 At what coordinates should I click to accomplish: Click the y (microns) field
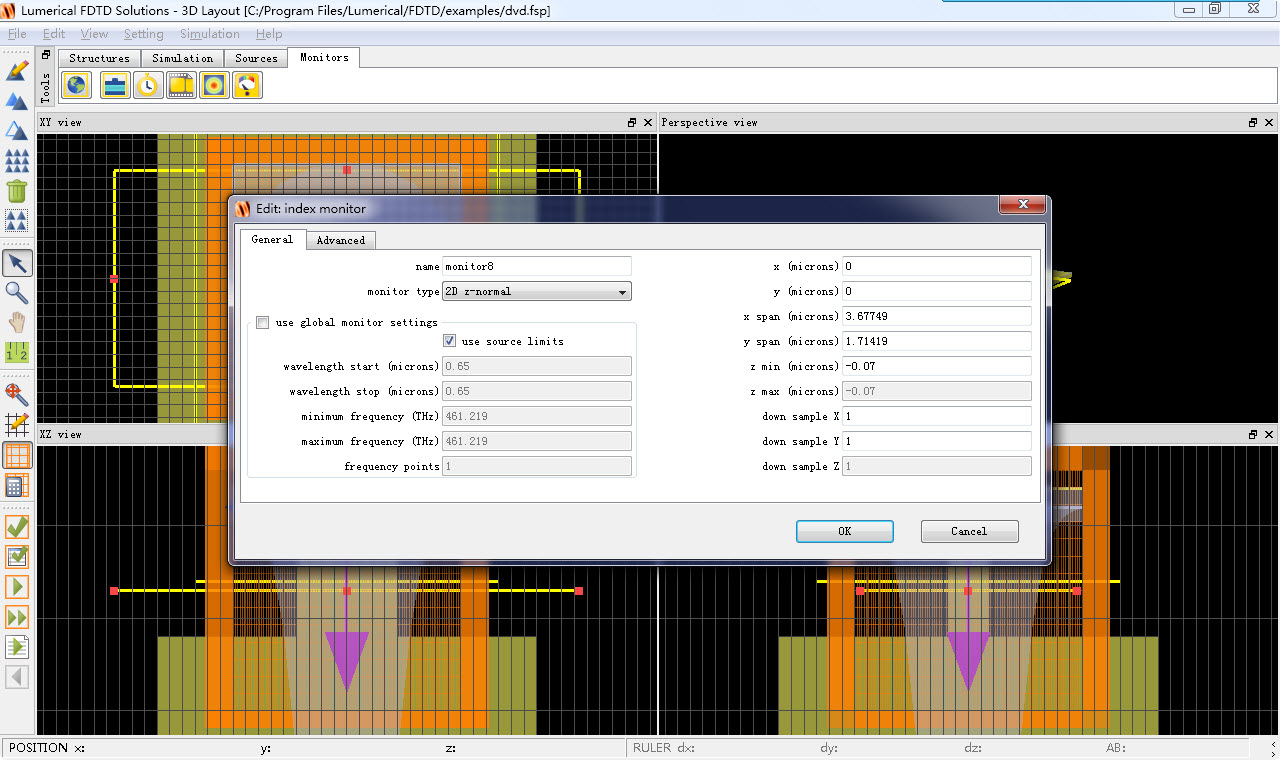936,291
